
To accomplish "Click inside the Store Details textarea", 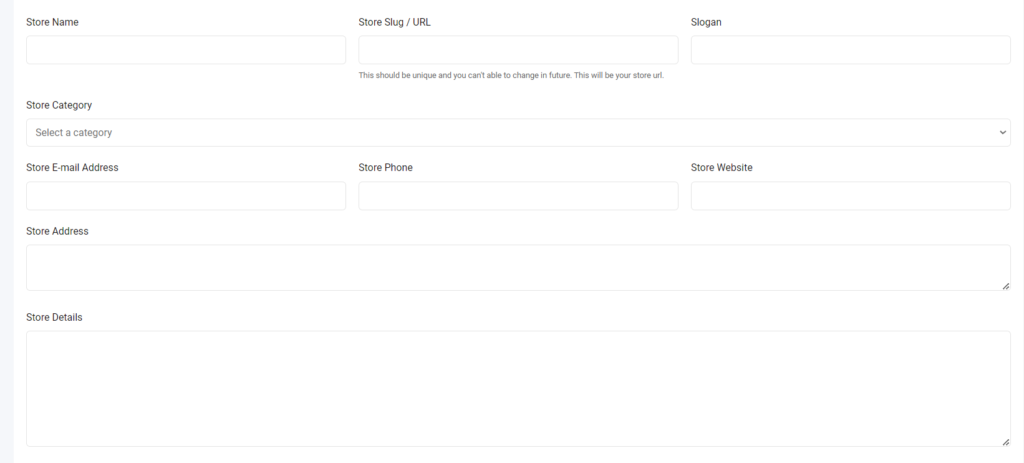I will (518, 389).
